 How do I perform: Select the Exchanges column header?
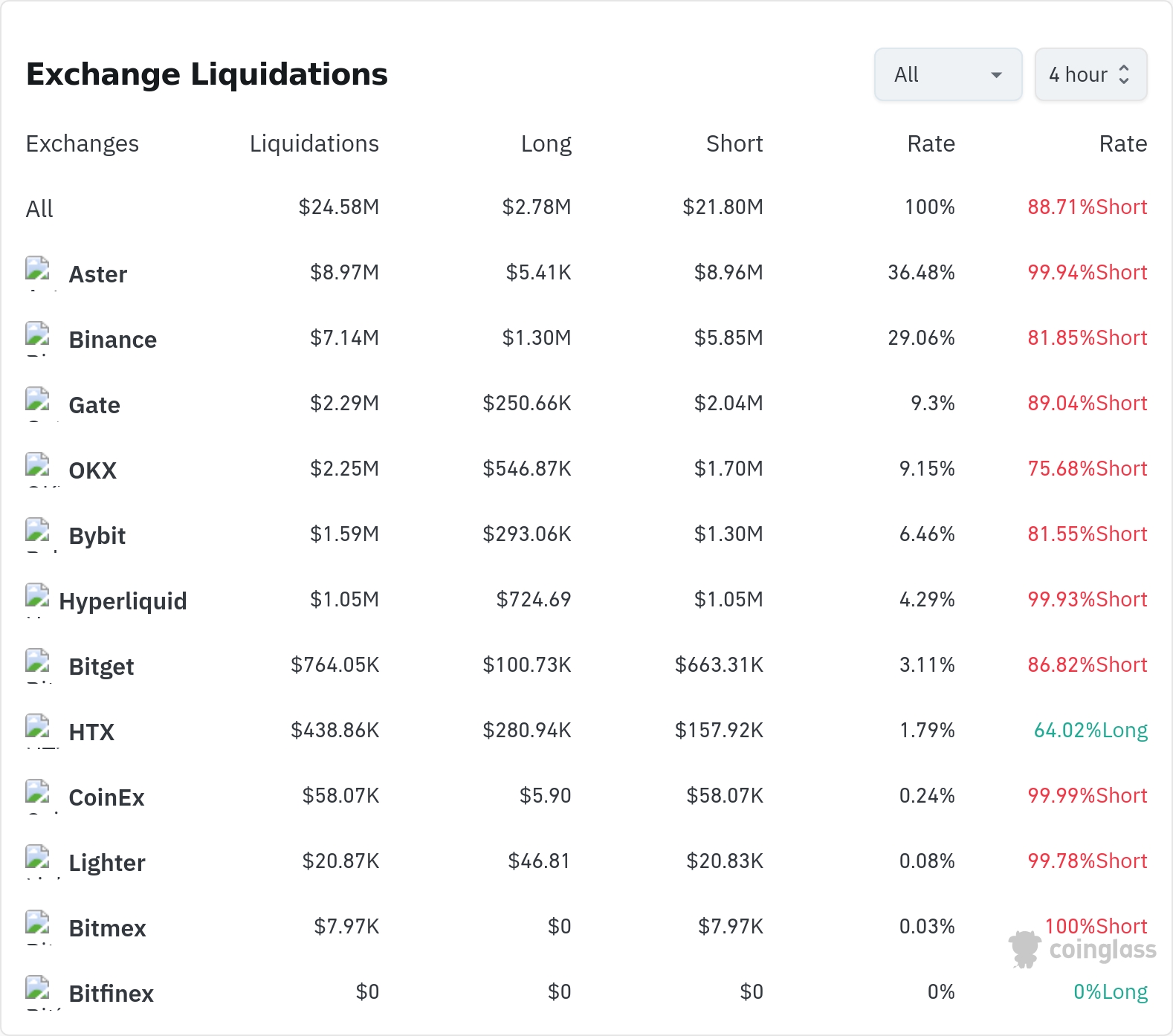(83, 143)
